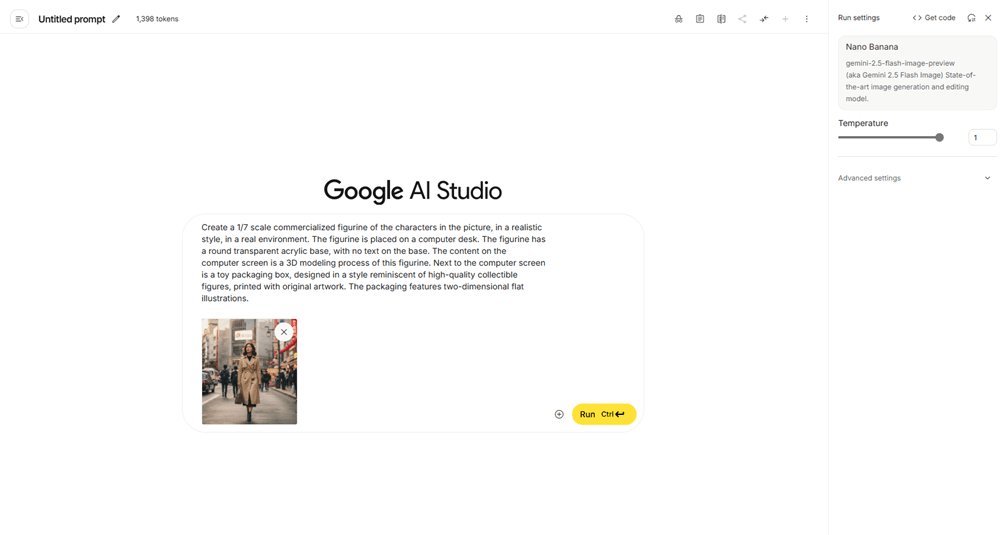1000x535 pixels.
Task: Click the share prompt icon
Action: [x=742, y=19]
